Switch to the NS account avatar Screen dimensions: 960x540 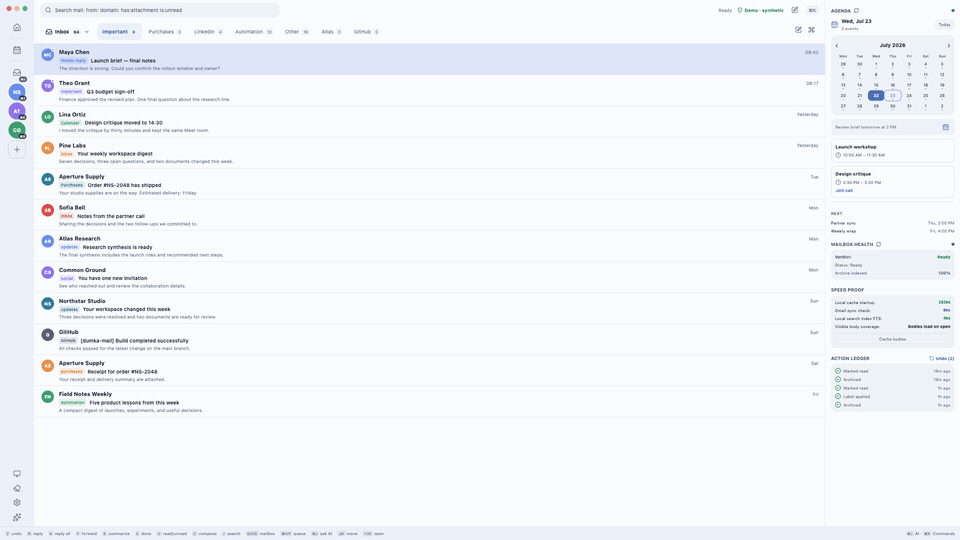point(17,92)
